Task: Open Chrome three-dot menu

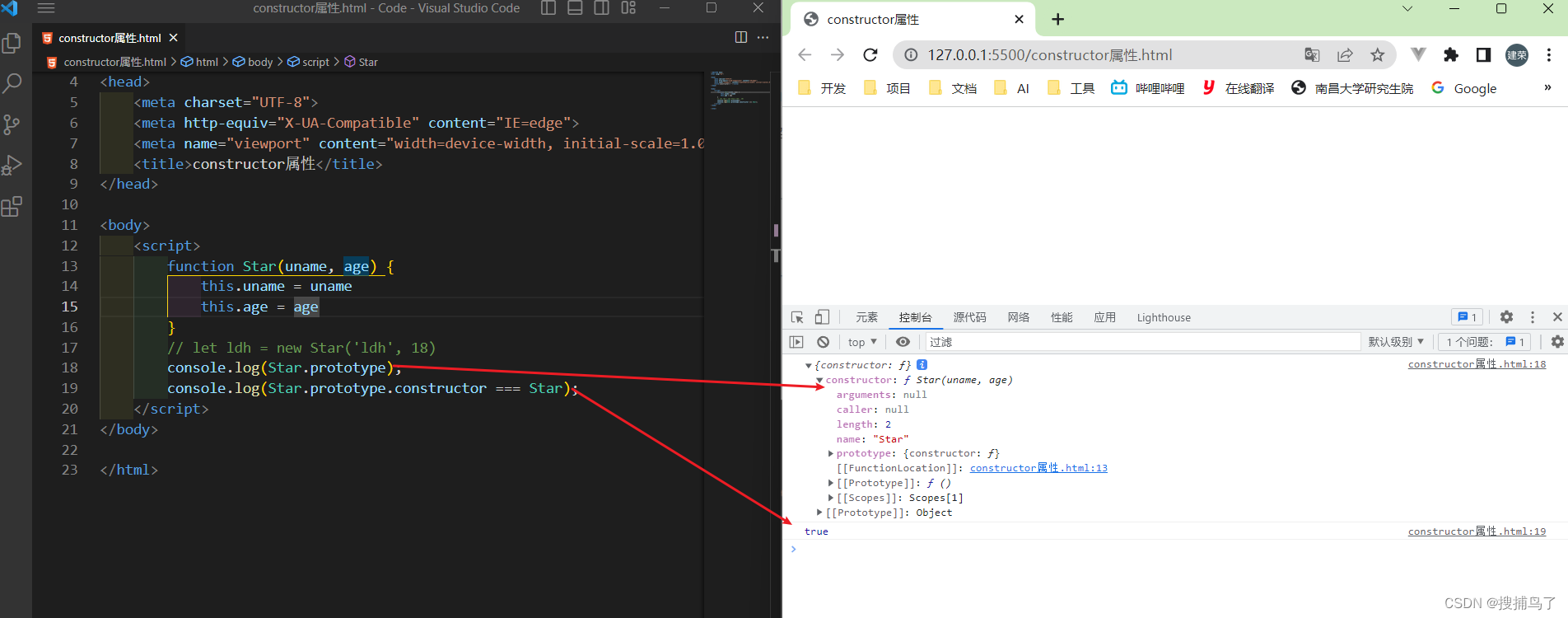Action: click(1549, 55)
